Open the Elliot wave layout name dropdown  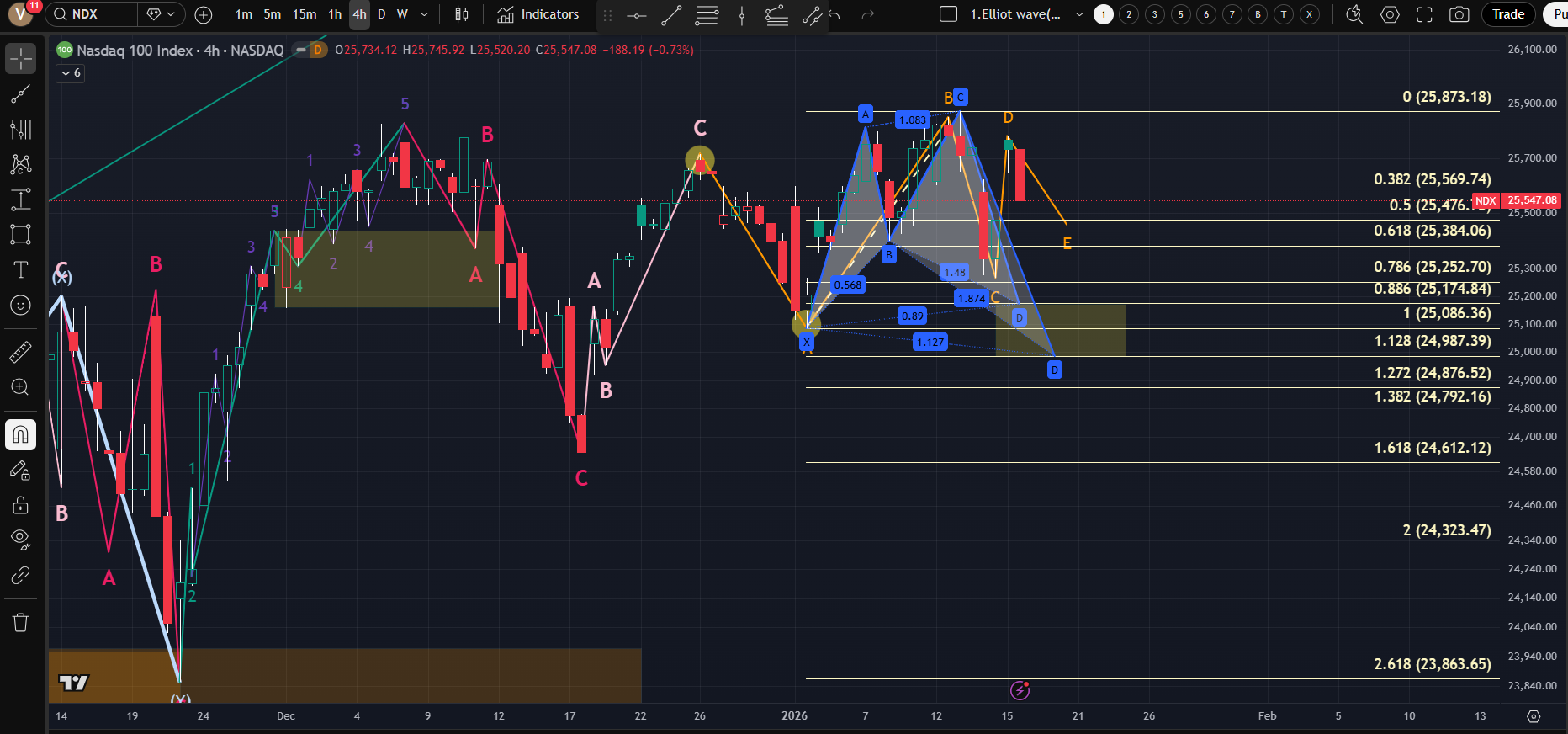pyautogui.click(x=1079, y=14)
